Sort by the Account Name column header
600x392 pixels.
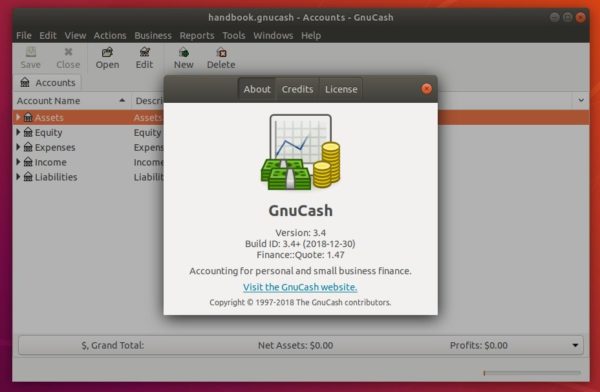[x=71, y=101]
